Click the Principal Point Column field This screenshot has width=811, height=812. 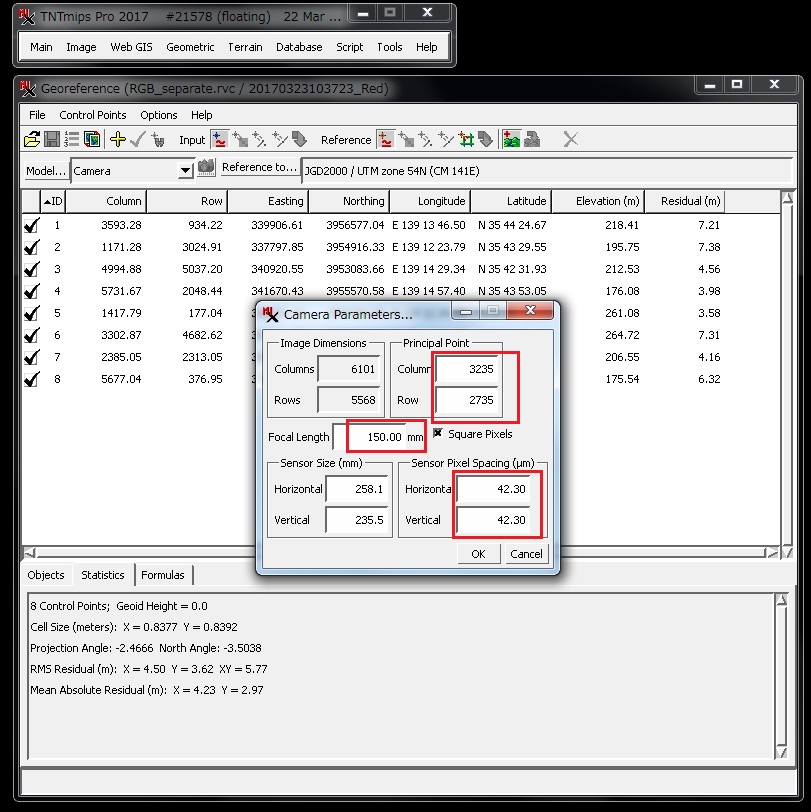coord(466,369)
